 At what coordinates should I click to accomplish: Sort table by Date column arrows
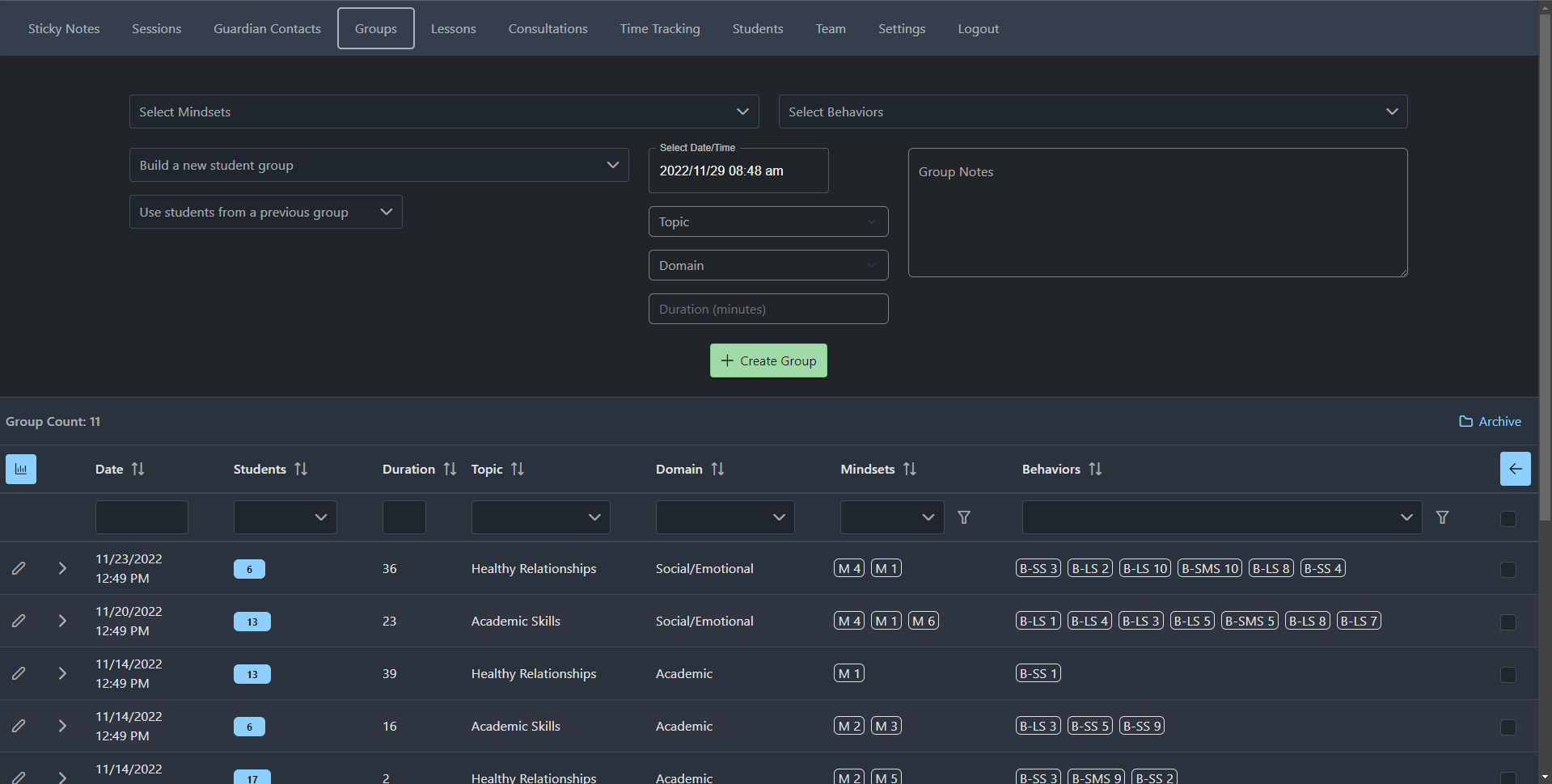coord(138,469)
